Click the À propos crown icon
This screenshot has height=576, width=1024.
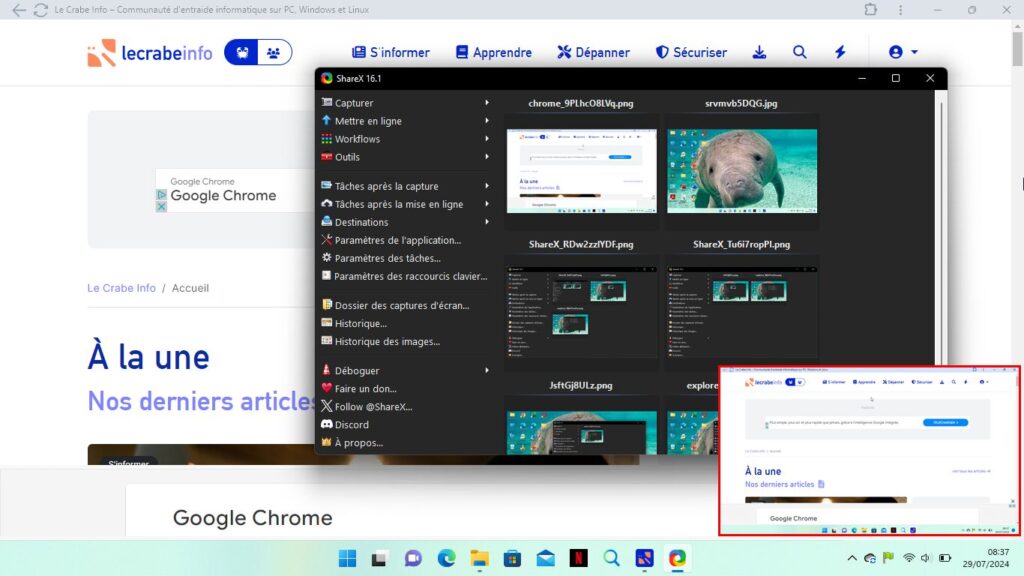coord(327,442)
